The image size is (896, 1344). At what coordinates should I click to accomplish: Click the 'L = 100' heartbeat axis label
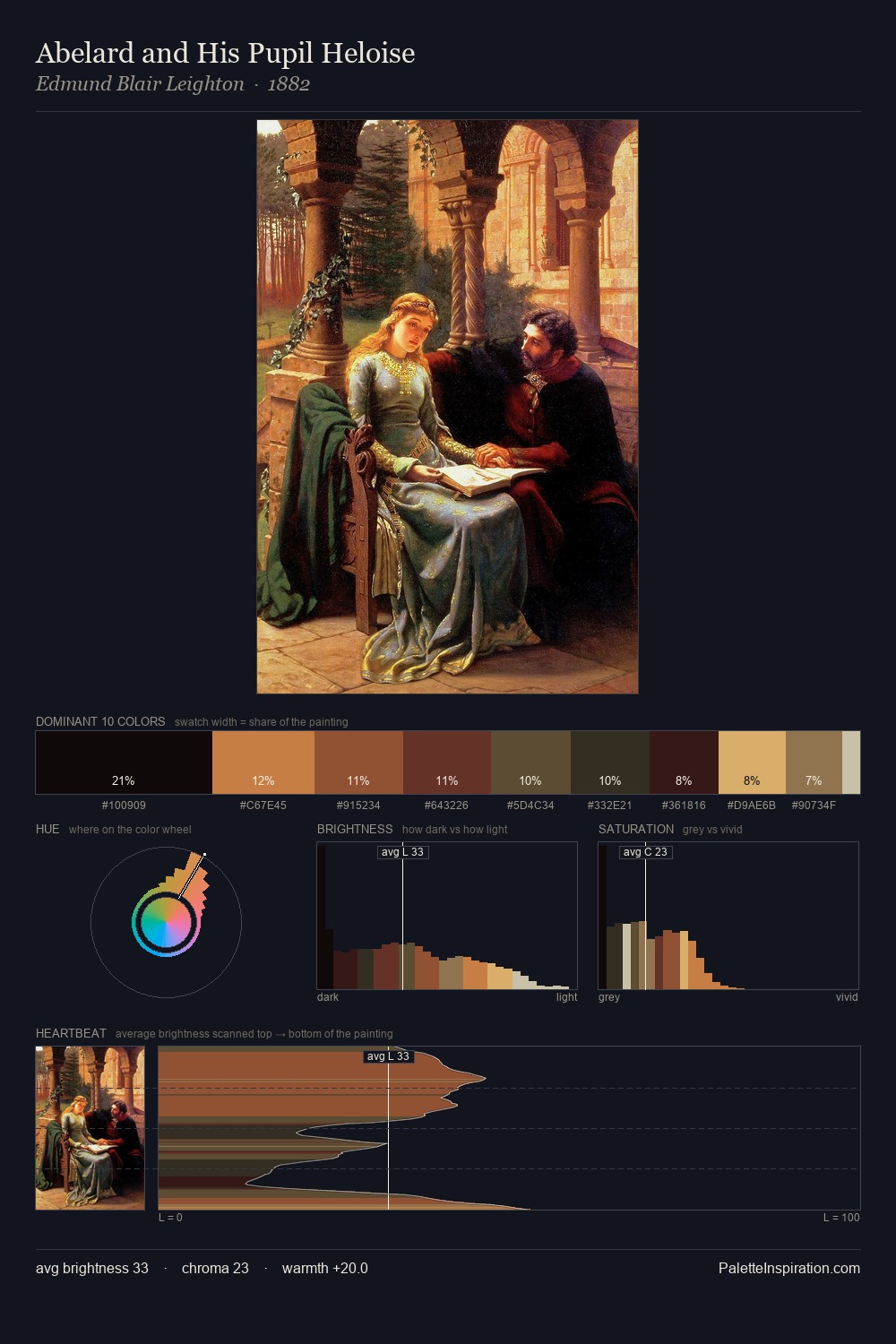pos(841,1218)
